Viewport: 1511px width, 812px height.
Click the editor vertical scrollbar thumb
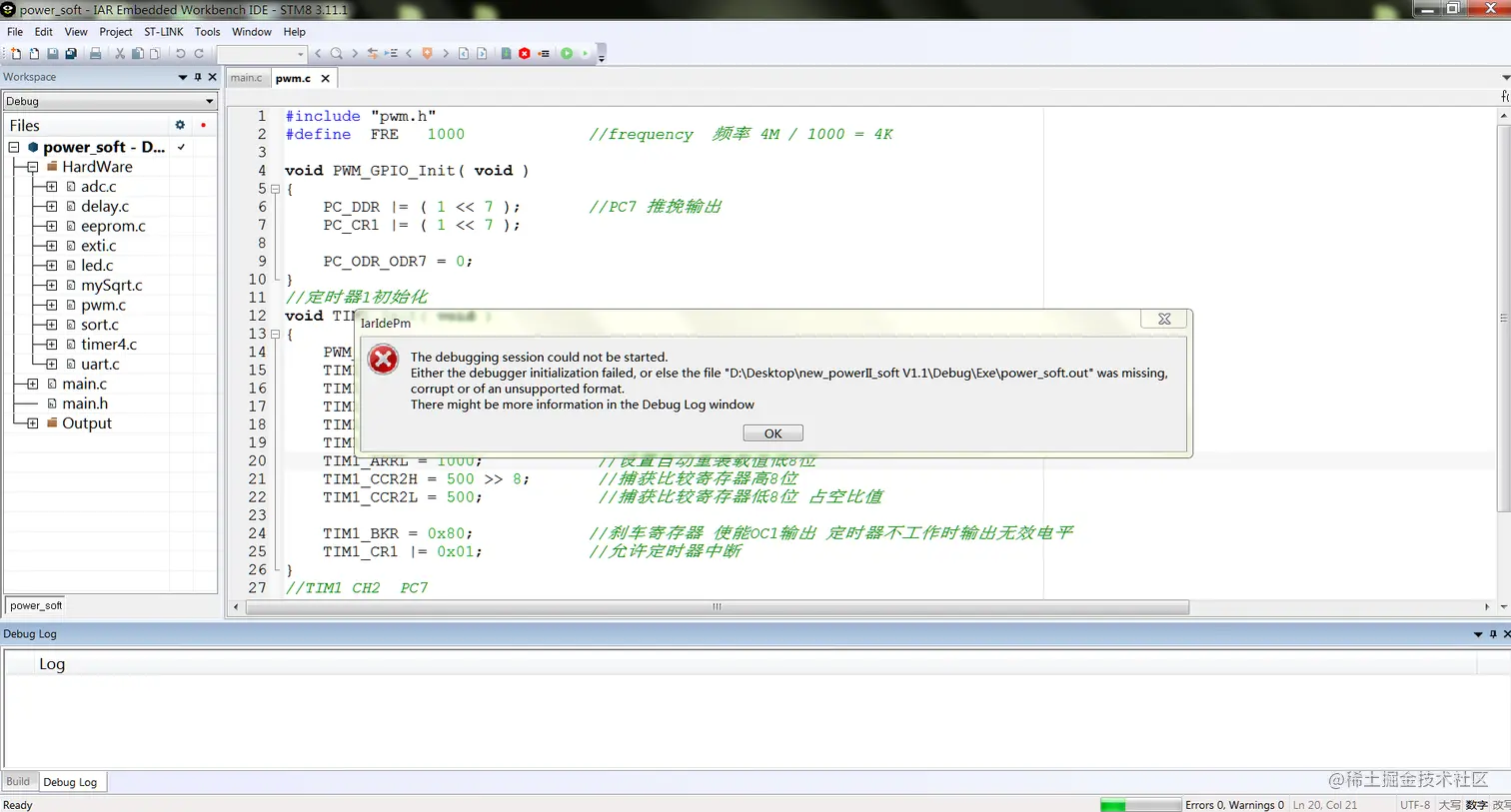[x=1503, y=318]
